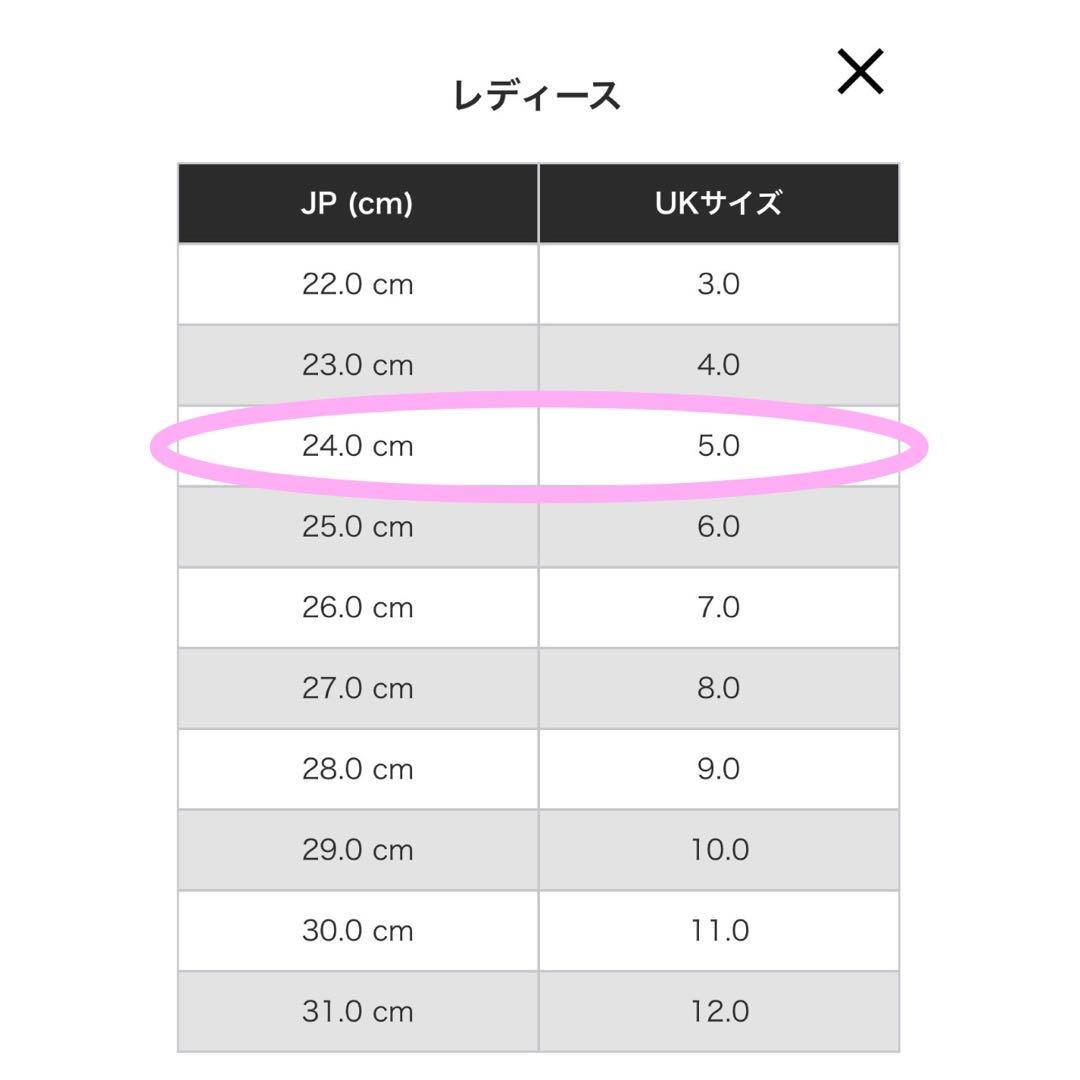Select the 26.0 cm size cell
Image resolution: width=1080 pixels, height=1080 pixels.
(x=357, y=608)
